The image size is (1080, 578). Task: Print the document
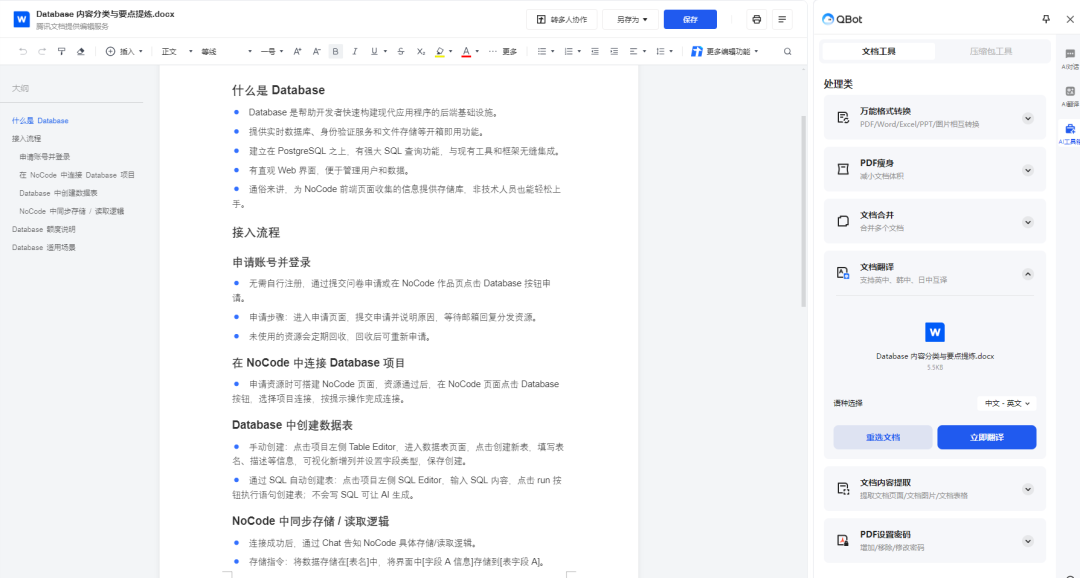pyautogui.click(x=756, y=19)
